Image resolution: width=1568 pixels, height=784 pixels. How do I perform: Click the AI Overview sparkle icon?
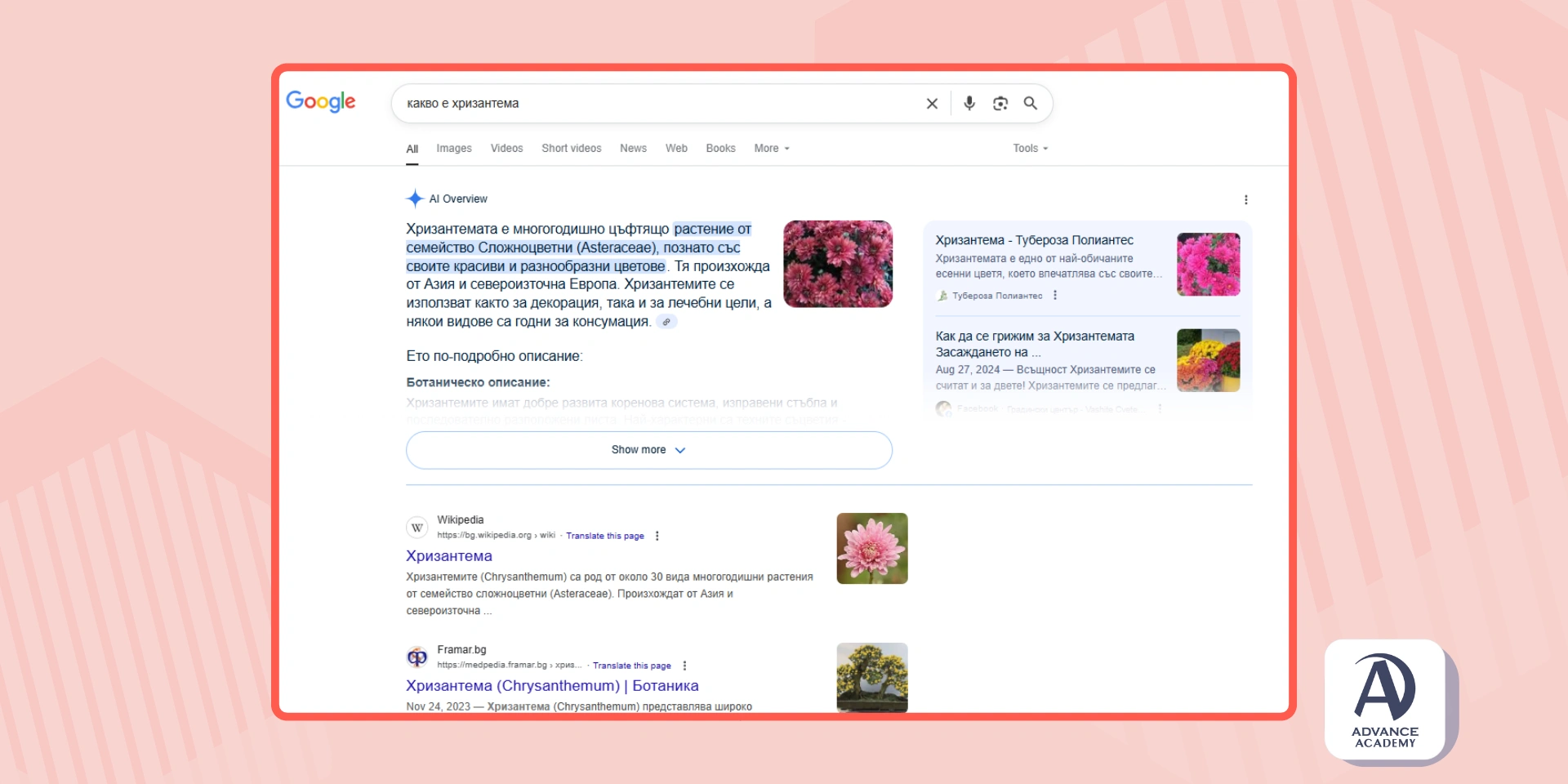click(x=415, y=198)
